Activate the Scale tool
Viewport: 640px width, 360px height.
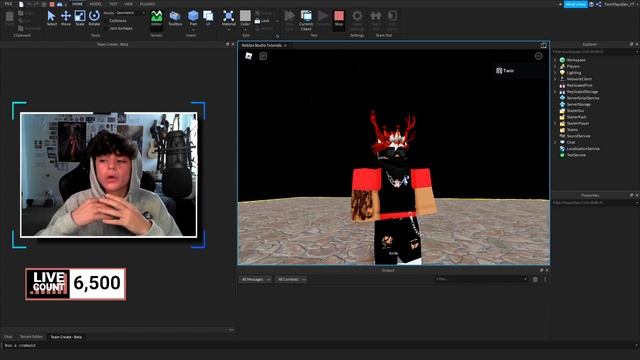click(80, 18)
